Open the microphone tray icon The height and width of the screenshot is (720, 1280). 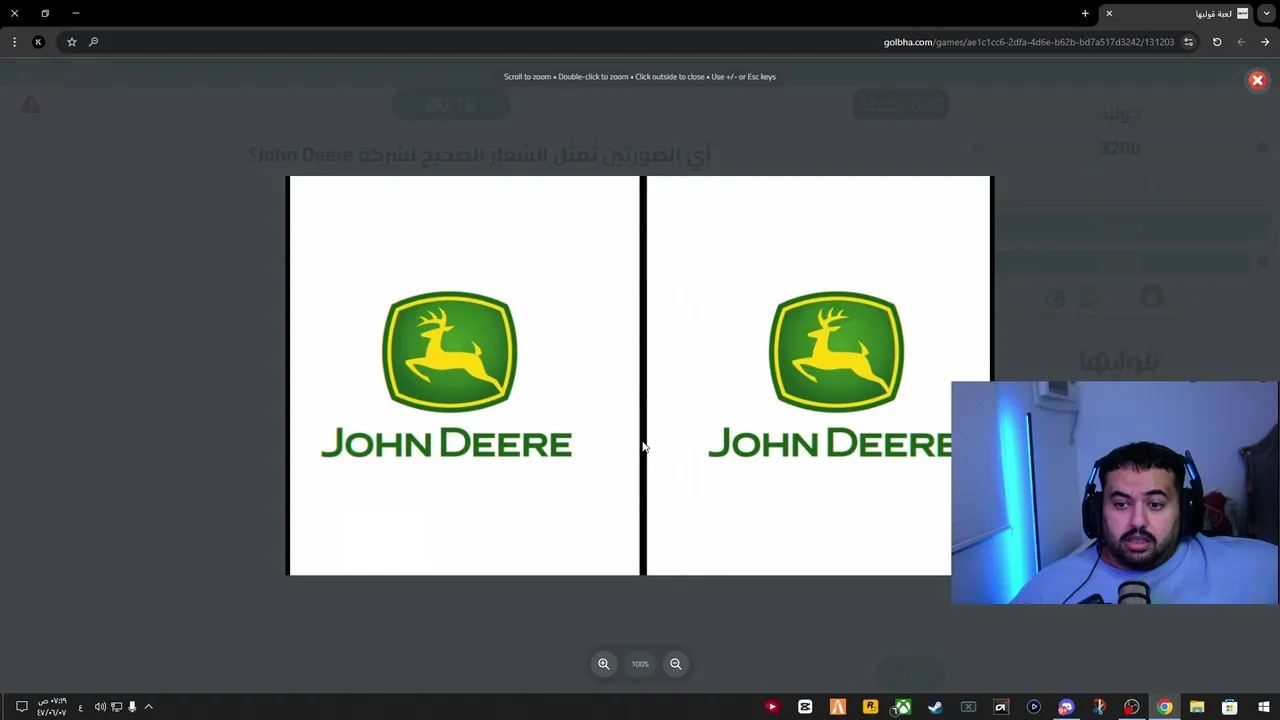tap(132, 707)
